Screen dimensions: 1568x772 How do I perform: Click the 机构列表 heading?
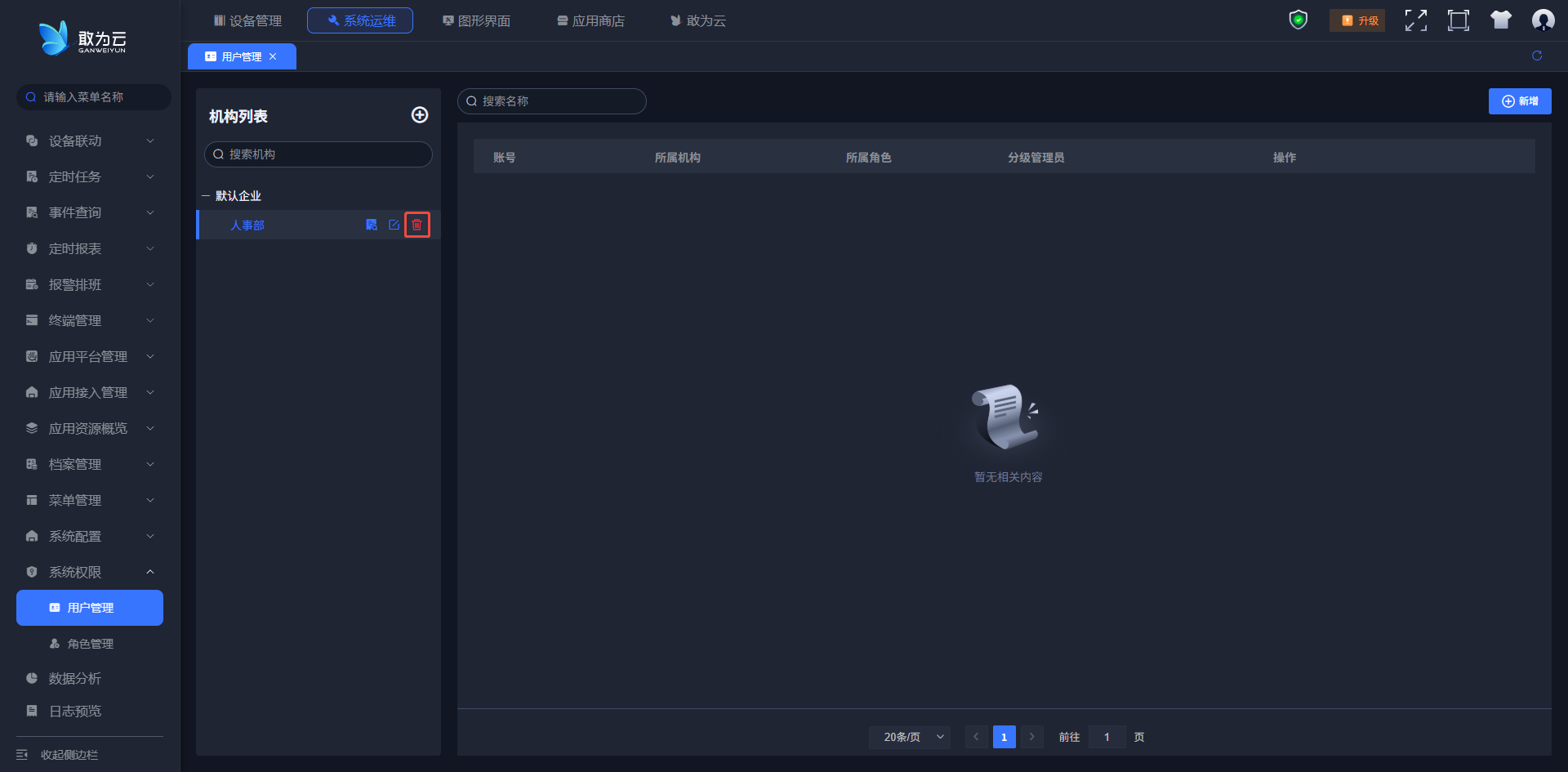pyautogui.click(x=238, y=116)
